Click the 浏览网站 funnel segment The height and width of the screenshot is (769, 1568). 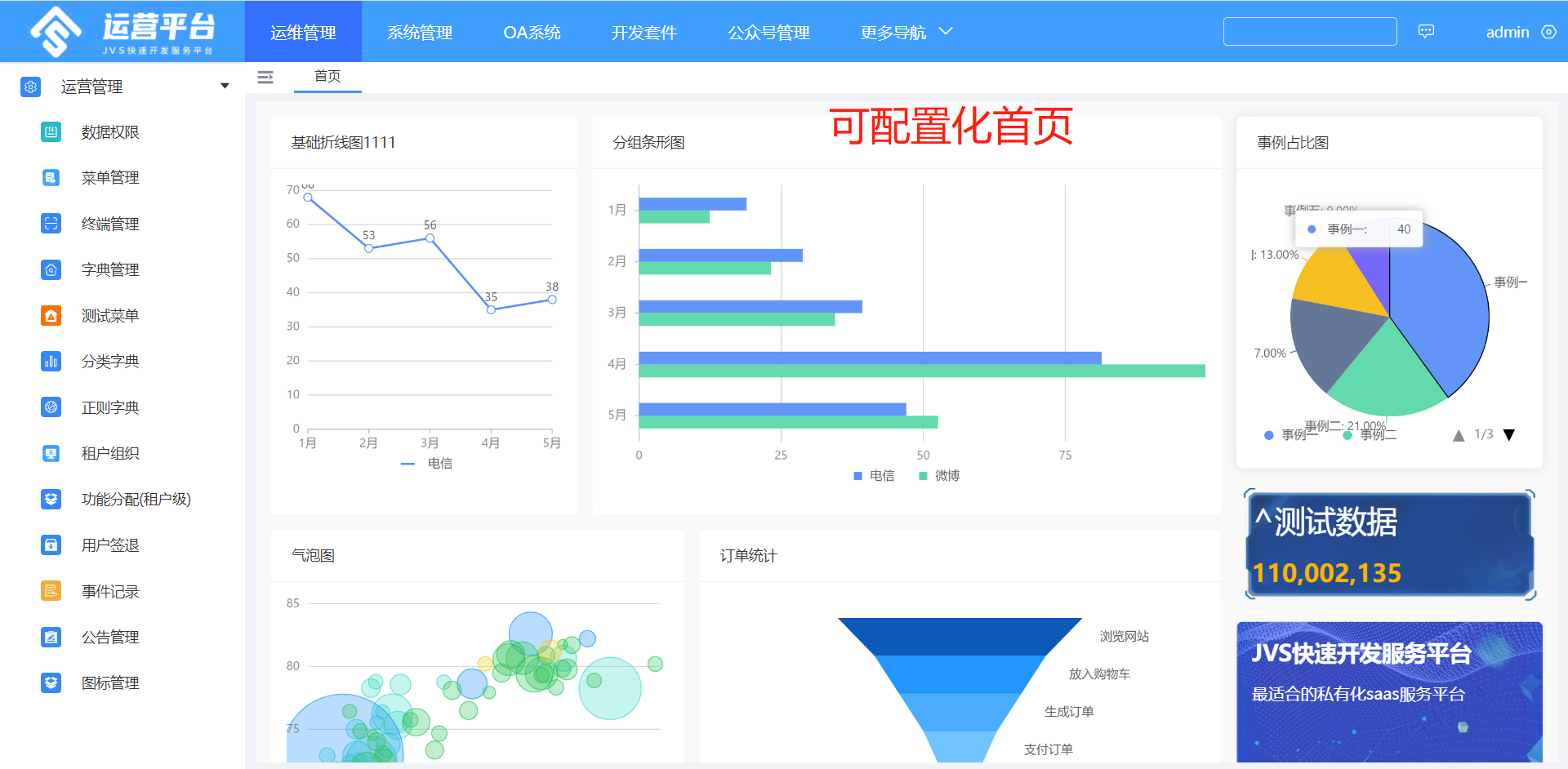[x=960, y=636]
